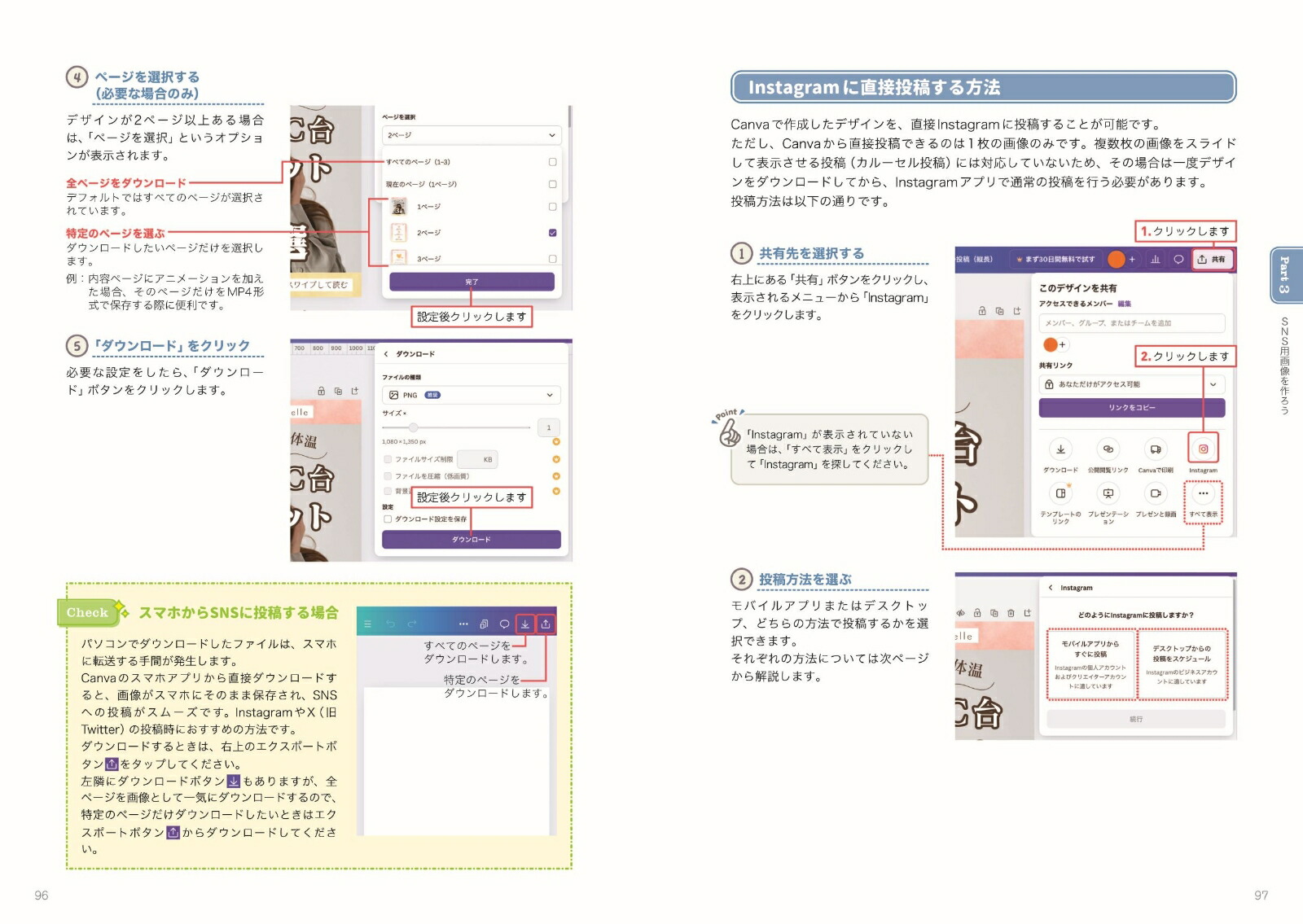1303x924 pixels.
Task: Click the add page icon above canvas in share screenshot
Action: (x=1017, y=311)
